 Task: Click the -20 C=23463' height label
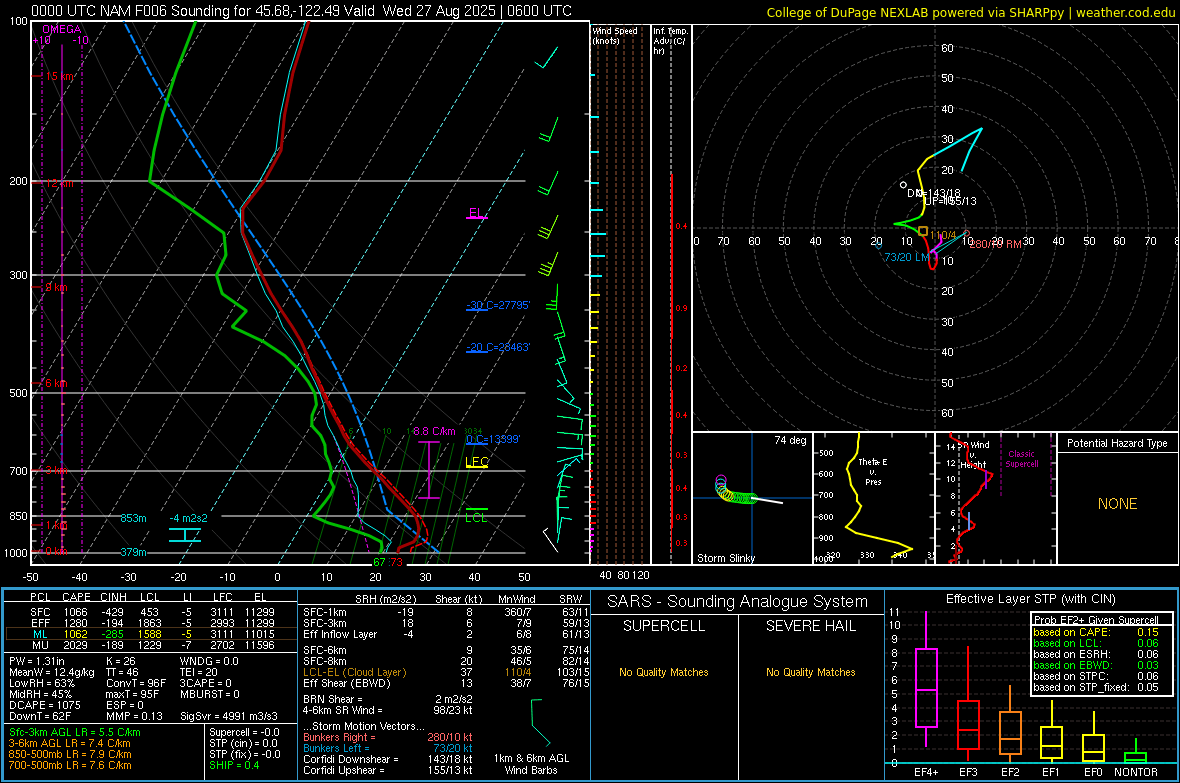(498, 347)
